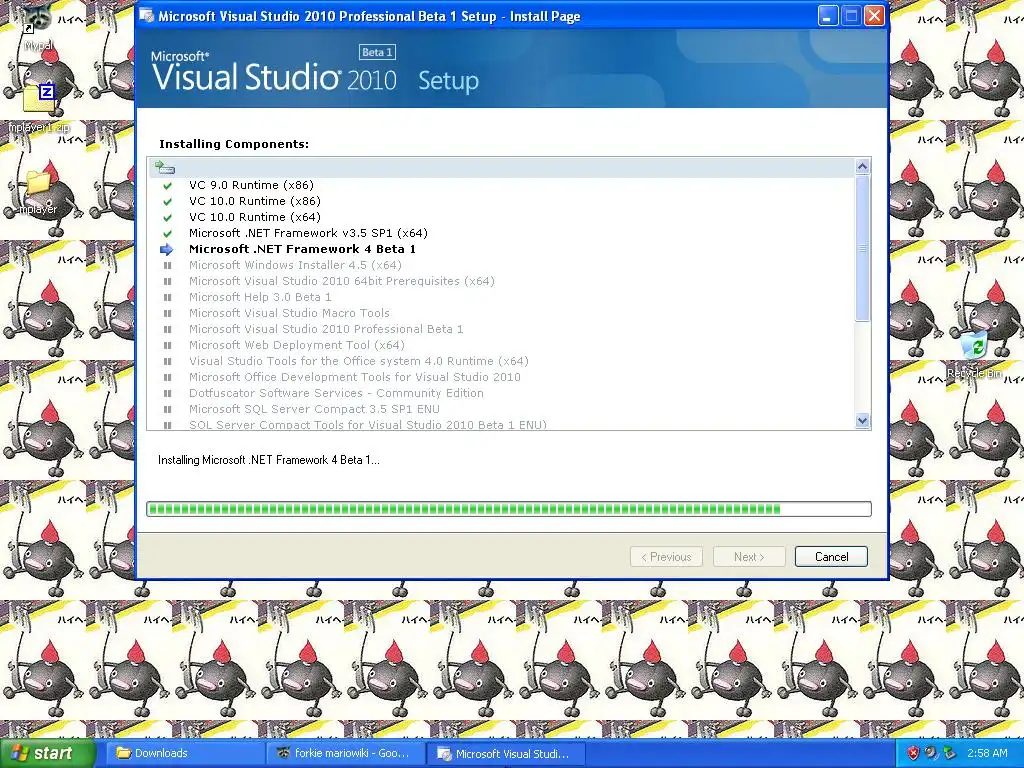Select Microsoft Help 3.0 Beta 1 row

coord(260,297)
